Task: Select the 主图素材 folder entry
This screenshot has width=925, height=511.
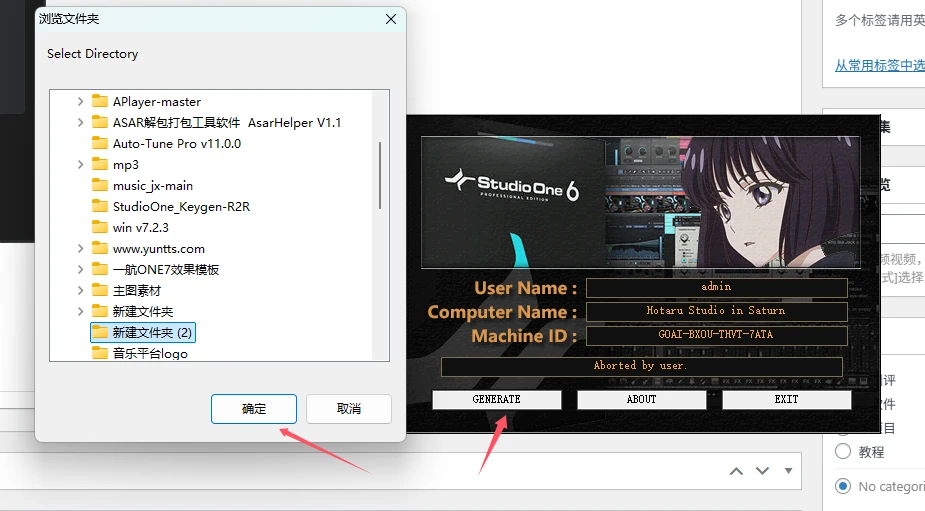Action: click(136, 291)
